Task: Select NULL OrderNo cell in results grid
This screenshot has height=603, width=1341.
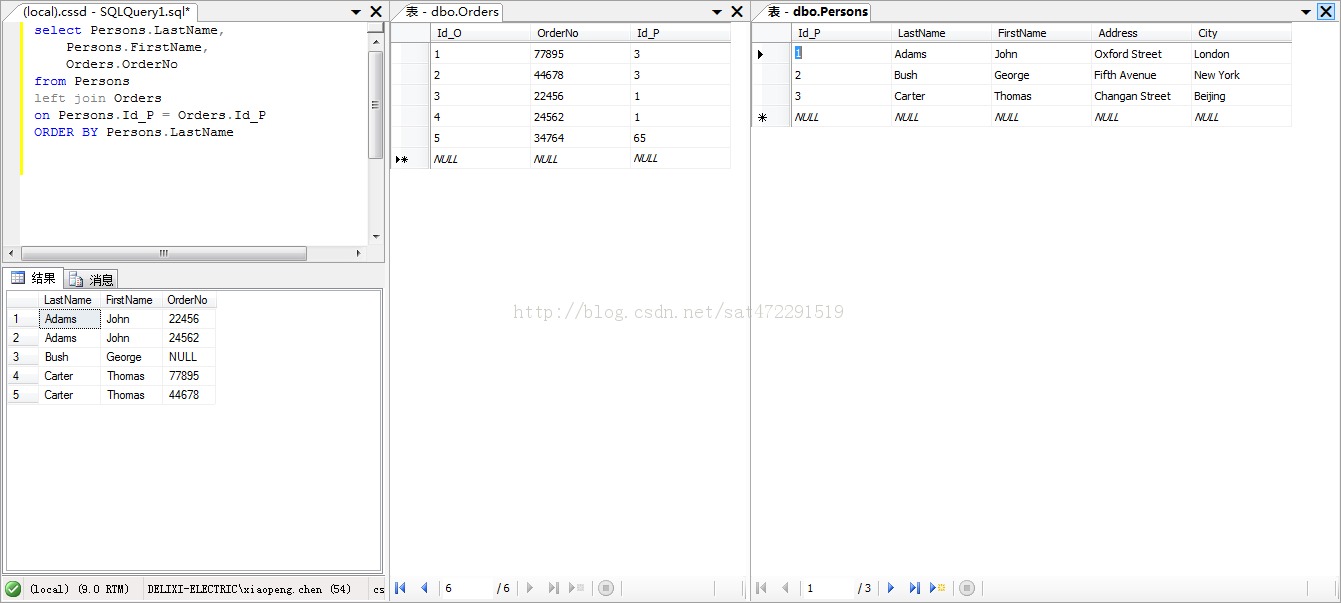Action: point(189,357)
